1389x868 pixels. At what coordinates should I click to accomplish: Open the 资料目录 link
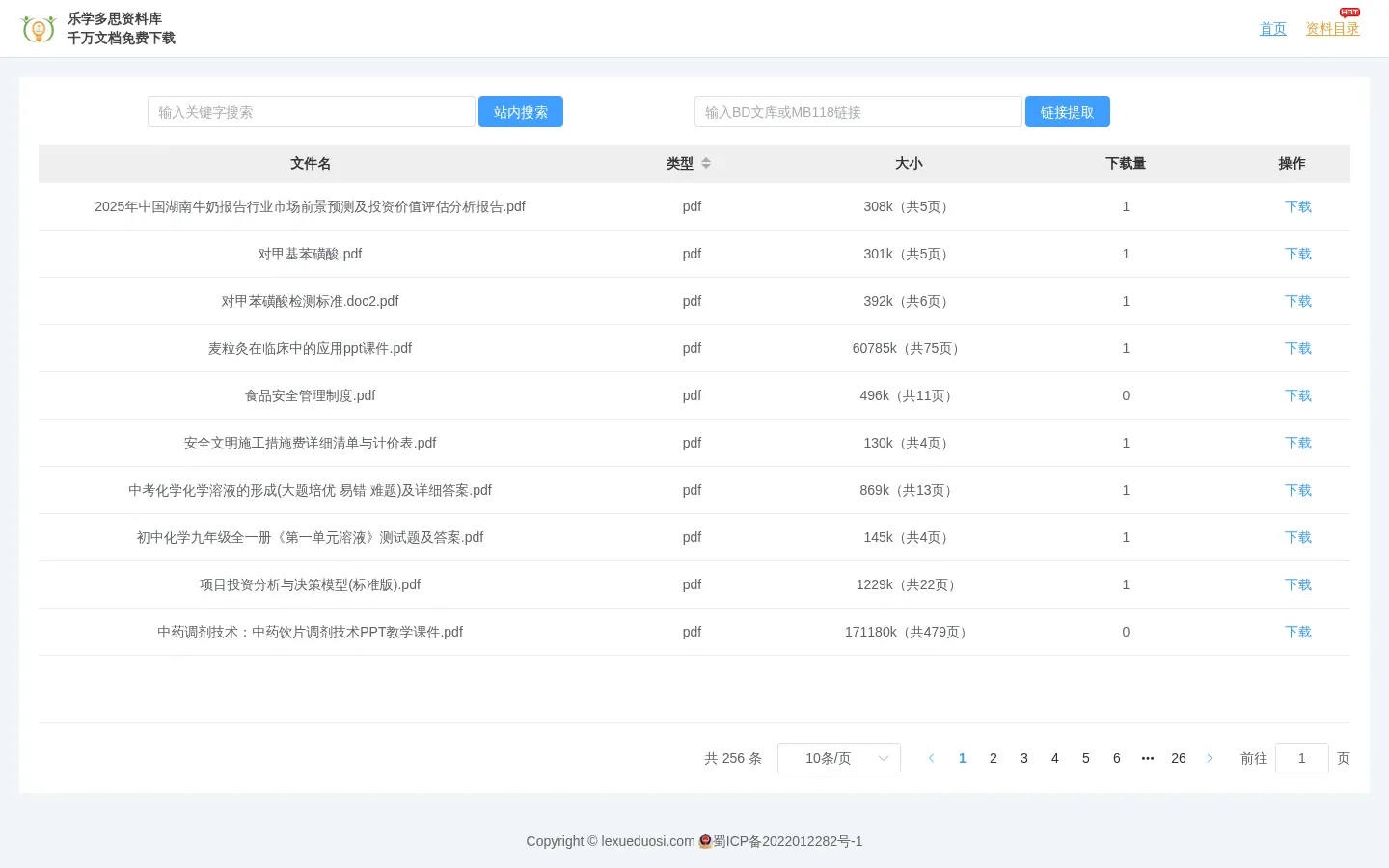[x=1332, y=29]
